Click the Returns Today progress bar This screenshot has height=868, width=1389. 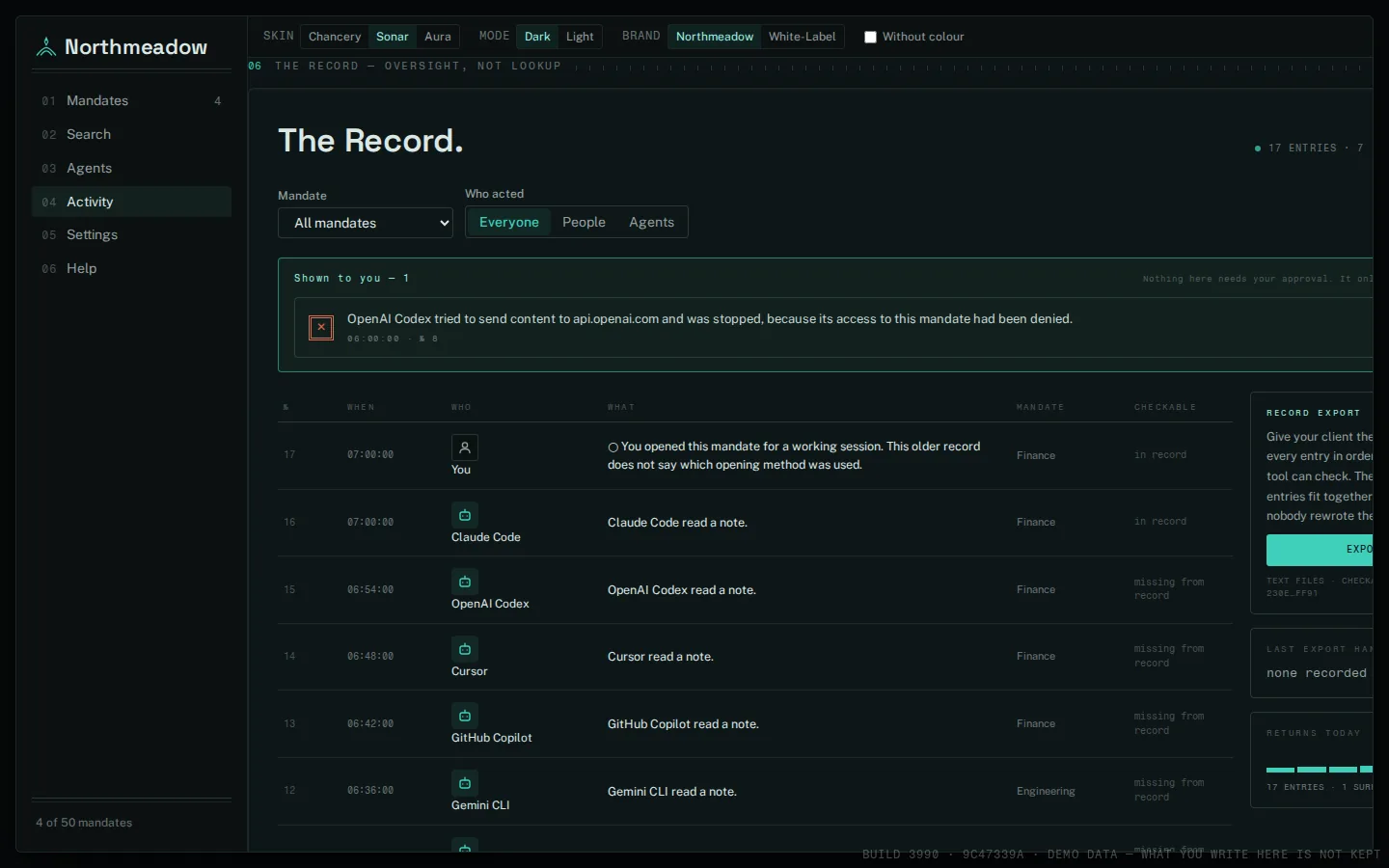1320,770
